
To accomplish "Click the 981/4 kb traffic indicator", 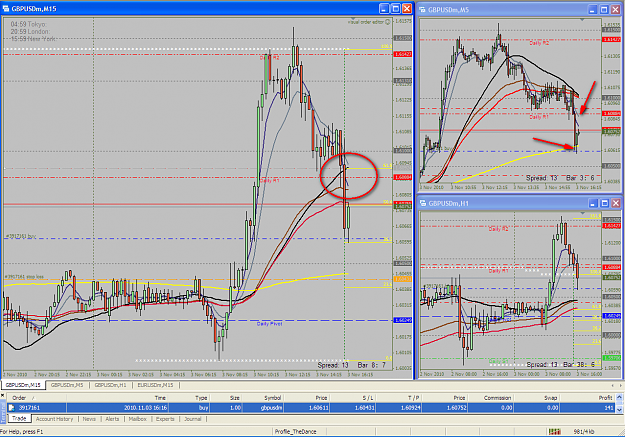I will coord(584,432).
